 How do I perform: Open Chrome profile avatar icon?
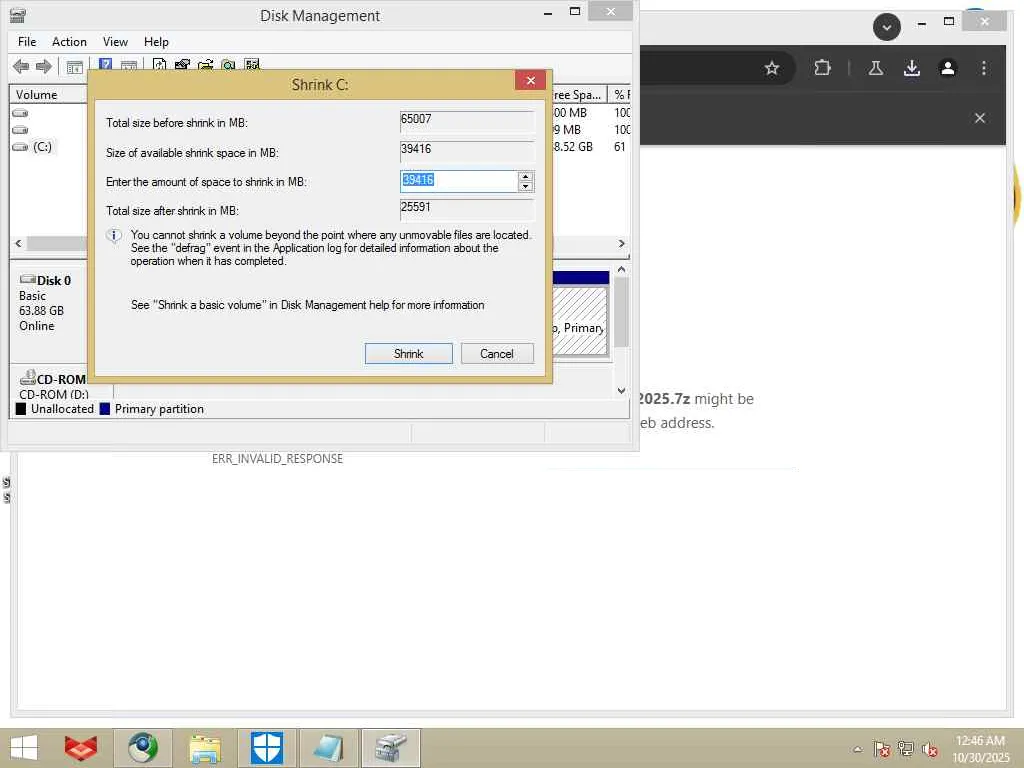click(x=948, y=68)
